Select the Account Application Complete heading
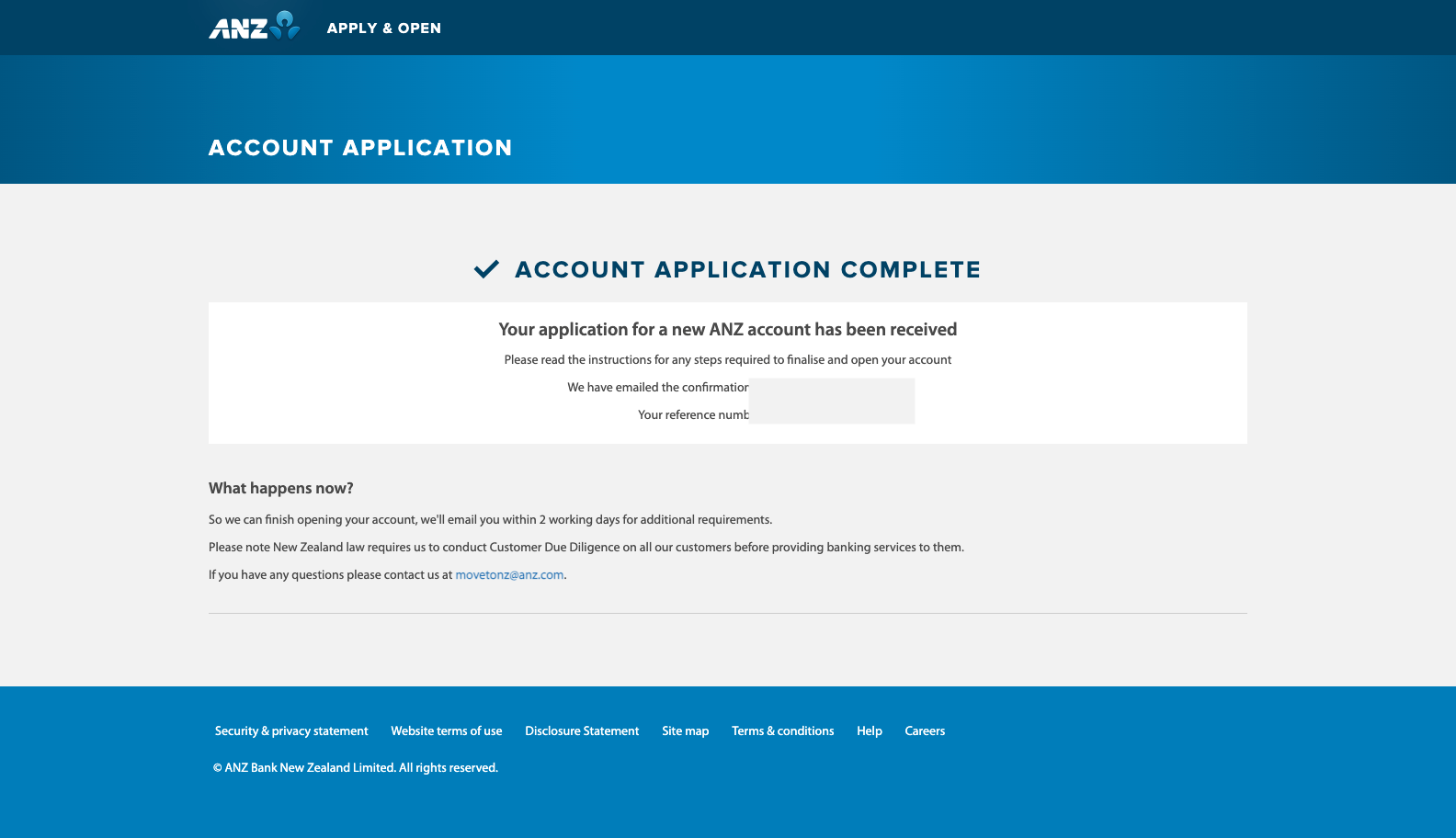The image size is (1456, 838). tap(747, 270)
